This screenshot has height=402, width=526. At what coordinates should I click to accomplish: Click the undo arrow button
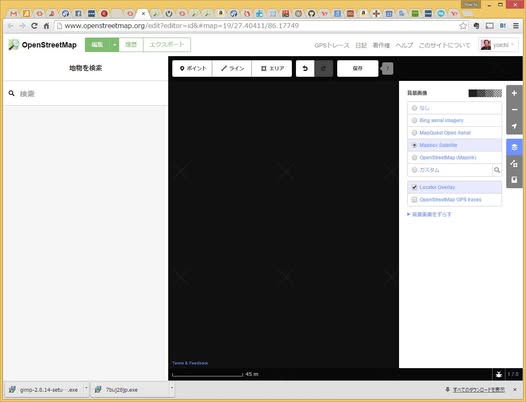coord(305,68)
